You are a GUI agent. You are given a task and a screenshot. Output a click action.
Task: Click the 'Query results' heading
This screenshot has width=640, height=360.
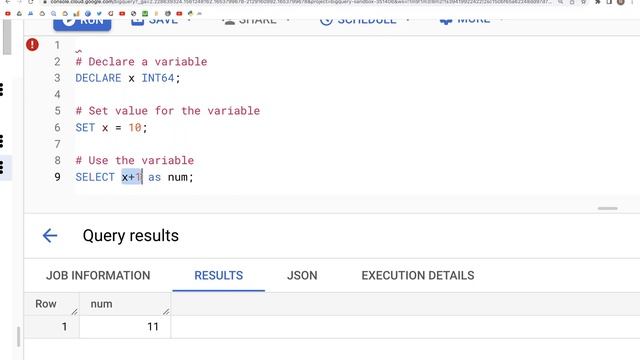pyautogui.click(x=131, y=236)
